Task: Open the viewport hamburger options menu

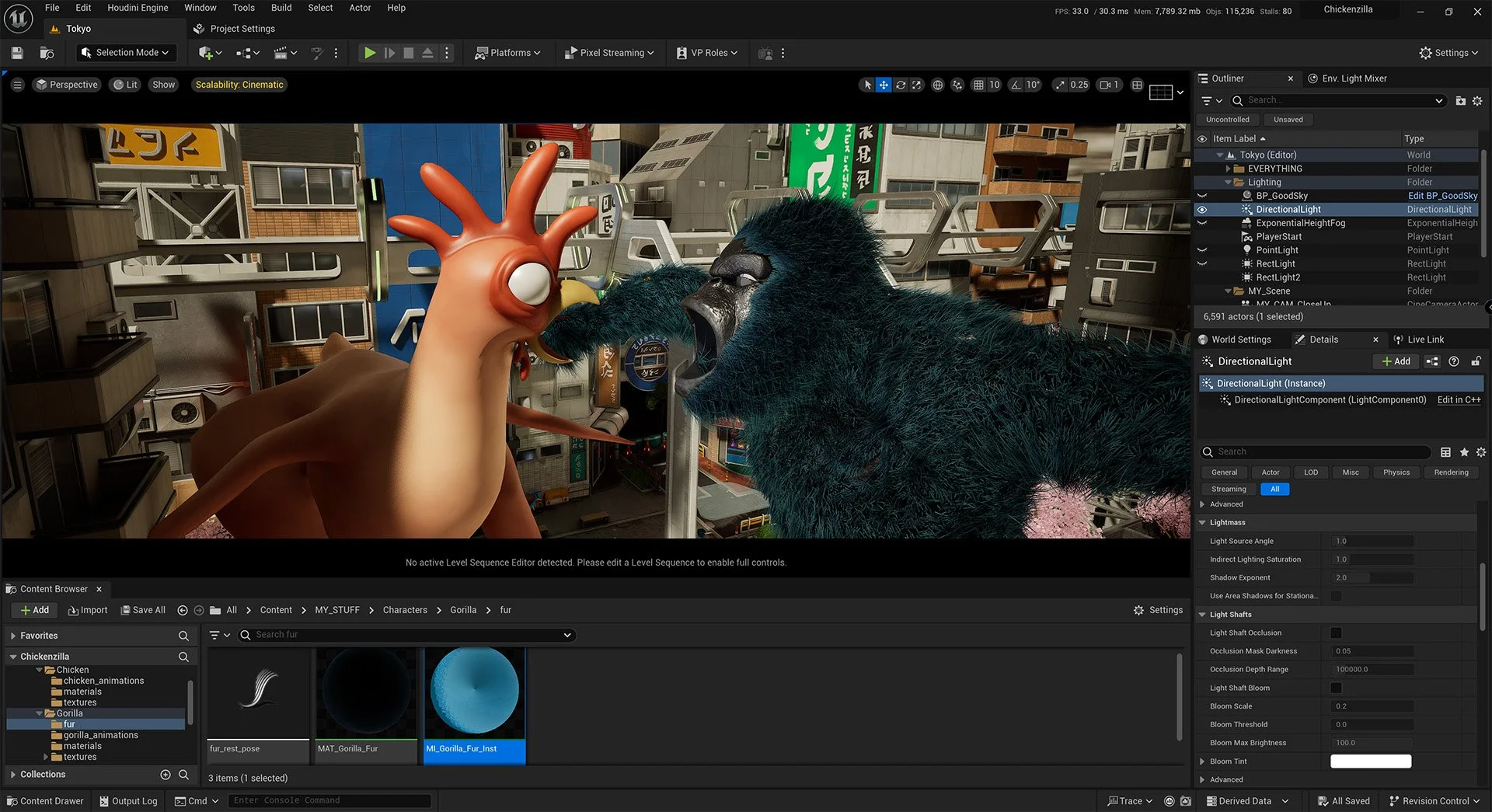Action: [x=17, y=85]
